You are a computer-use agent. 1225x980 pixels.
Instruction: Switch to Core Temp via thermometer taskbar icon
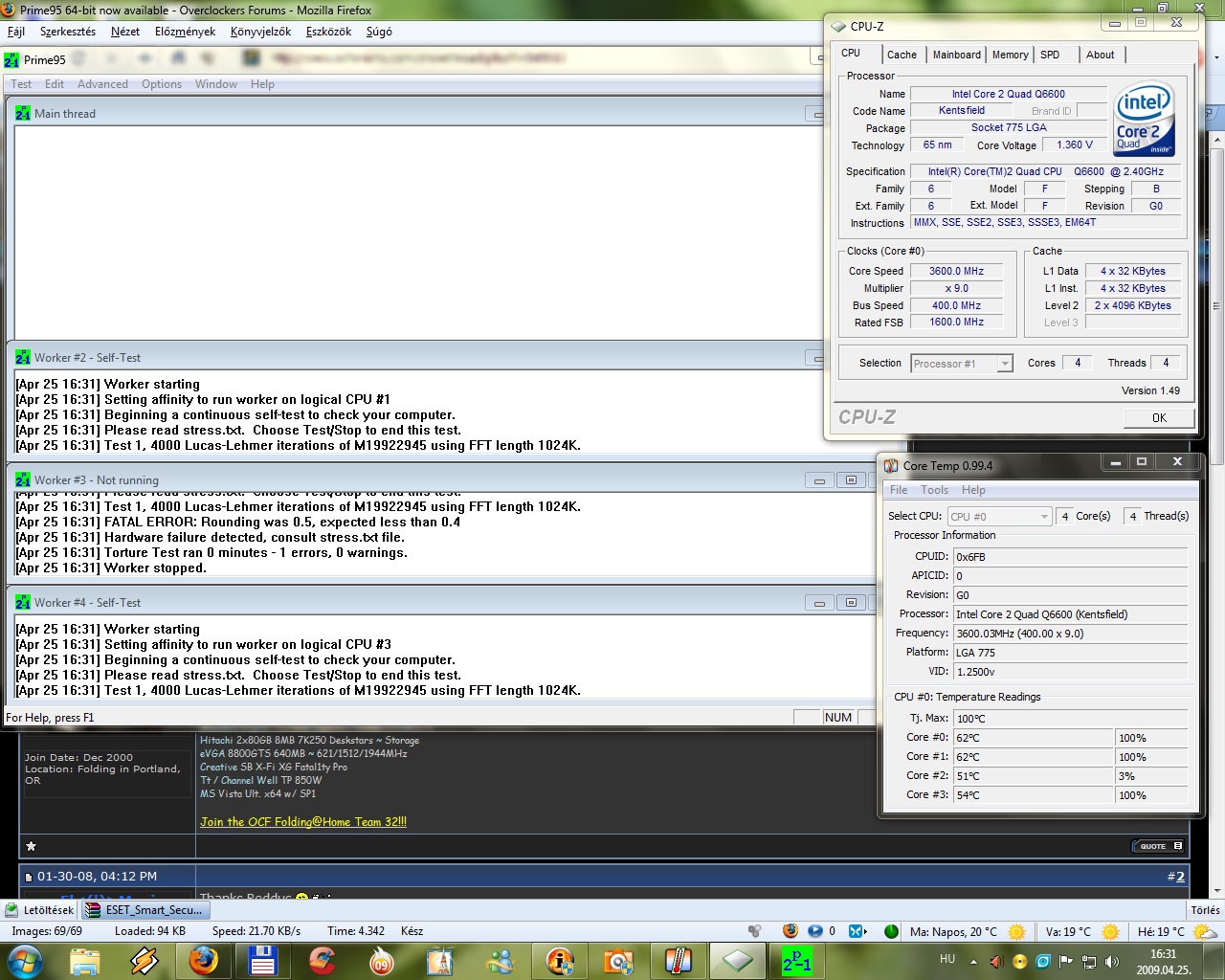679,961
